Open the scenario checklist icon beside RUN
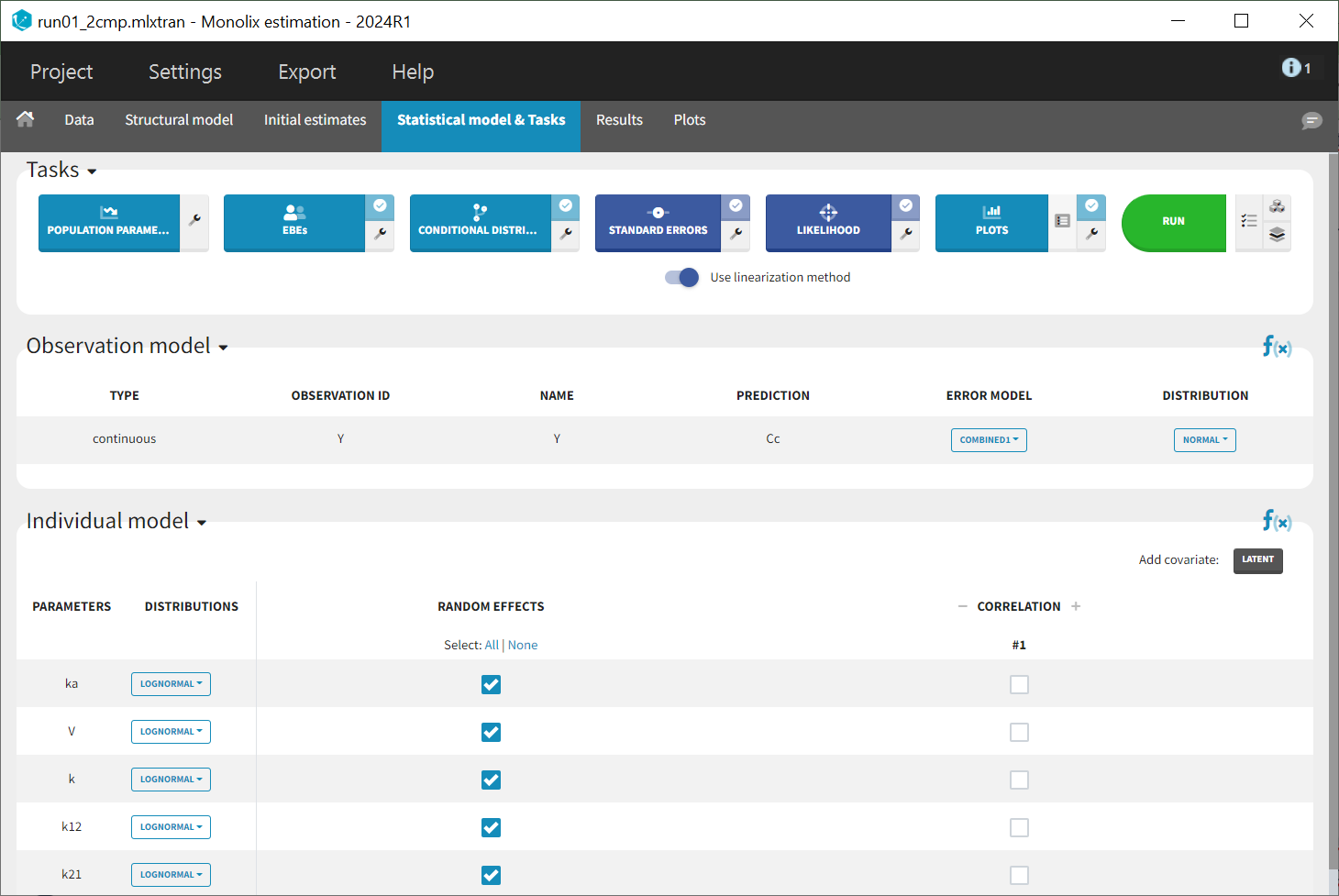 [x=1248, y=221]
